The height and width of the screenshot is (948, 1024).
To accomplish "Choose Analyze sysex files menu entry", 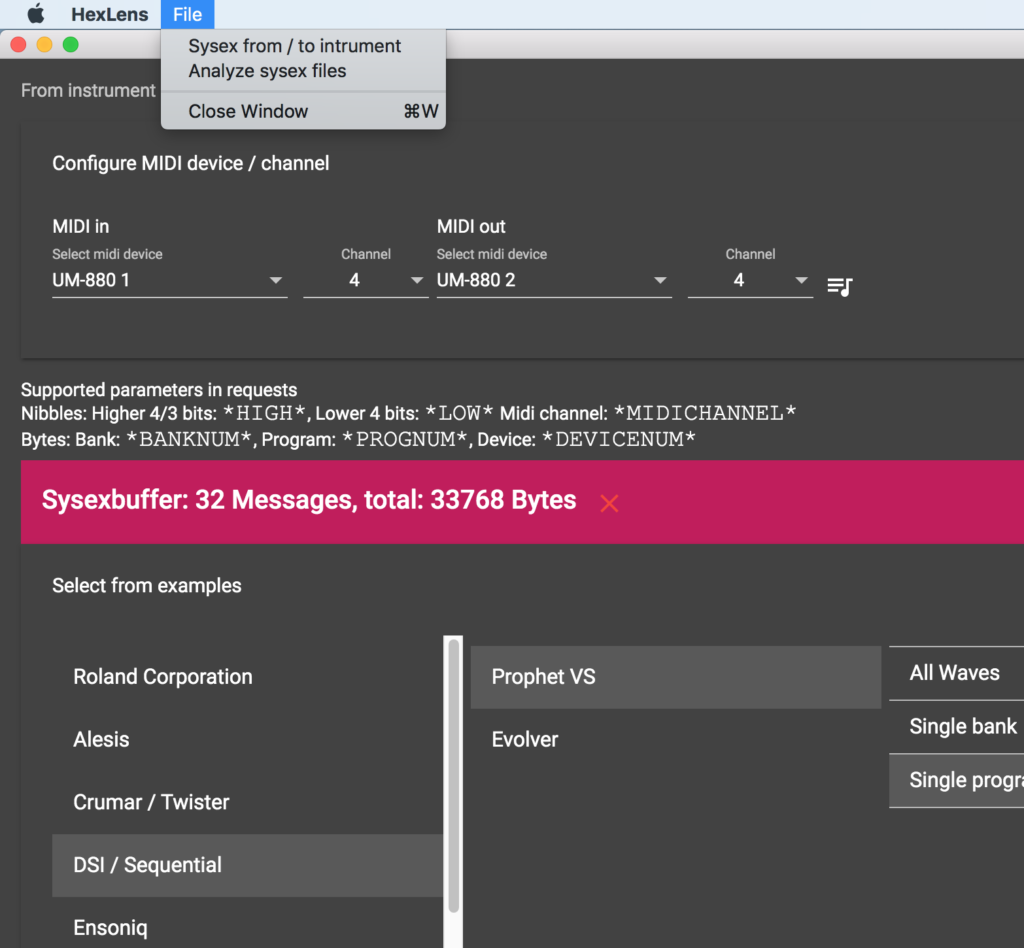I will click(303, 71).
